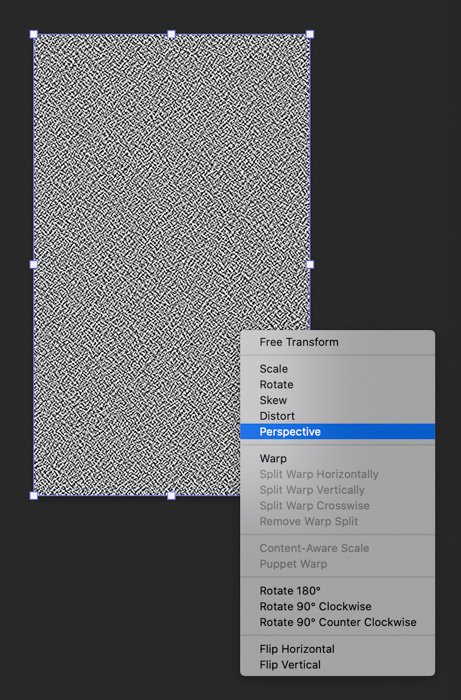Click Remove Warp Split menu entry
Image resolution: width=461 pixels, height=700 pixels.
(x=337, y=521)
